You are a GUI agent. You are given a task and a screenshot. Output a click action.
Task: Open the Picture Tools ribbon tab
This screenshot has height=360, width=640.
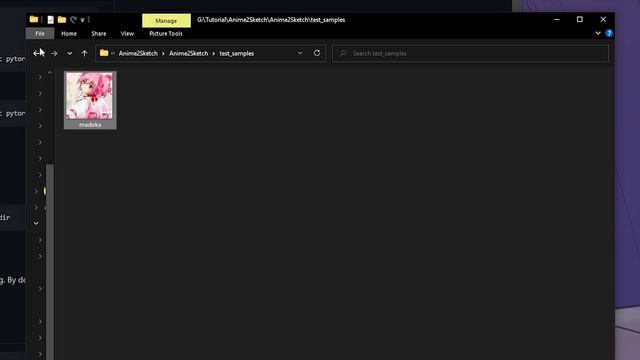(166, 33)
